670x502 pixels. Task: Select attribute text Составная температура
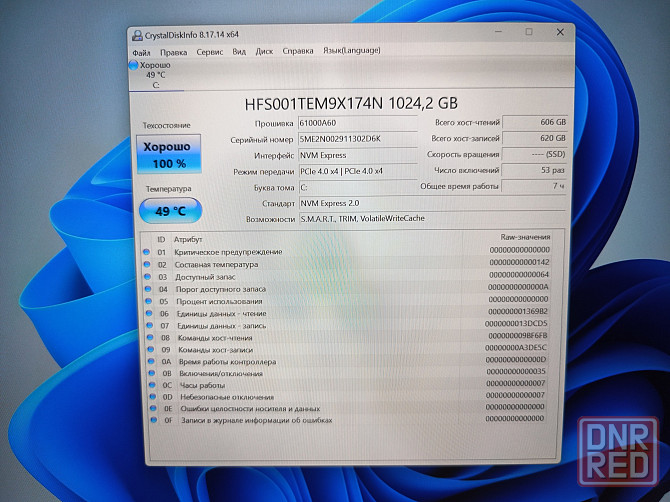tap(216, 264)
